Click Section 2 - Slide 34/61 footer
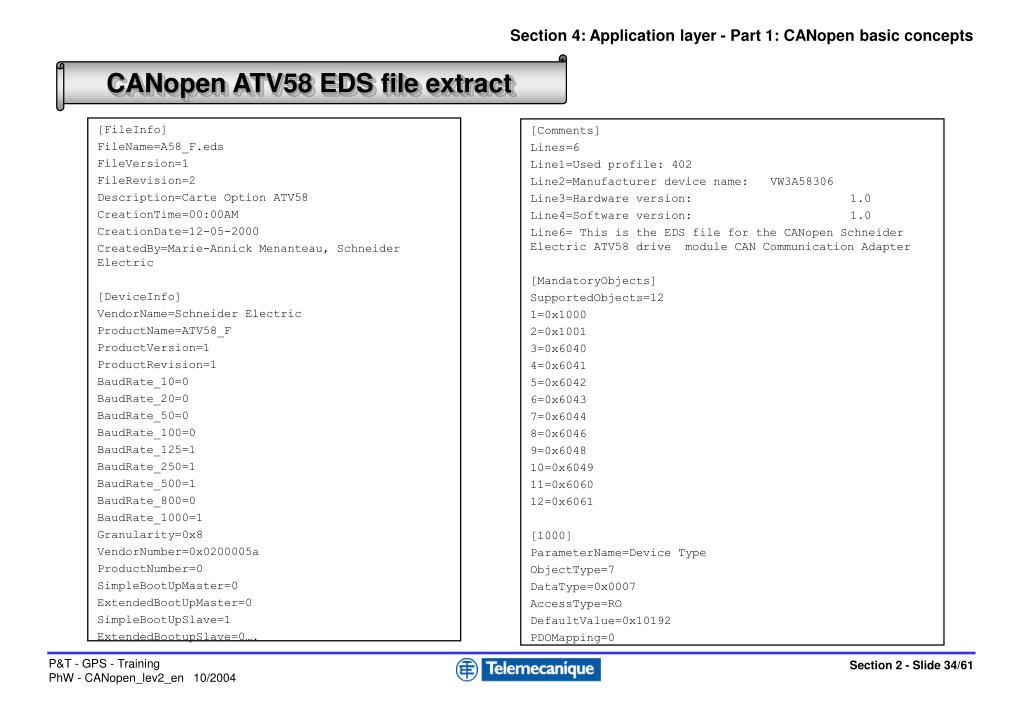This screenshot has width=1023, height=708. tap(911, 665)
